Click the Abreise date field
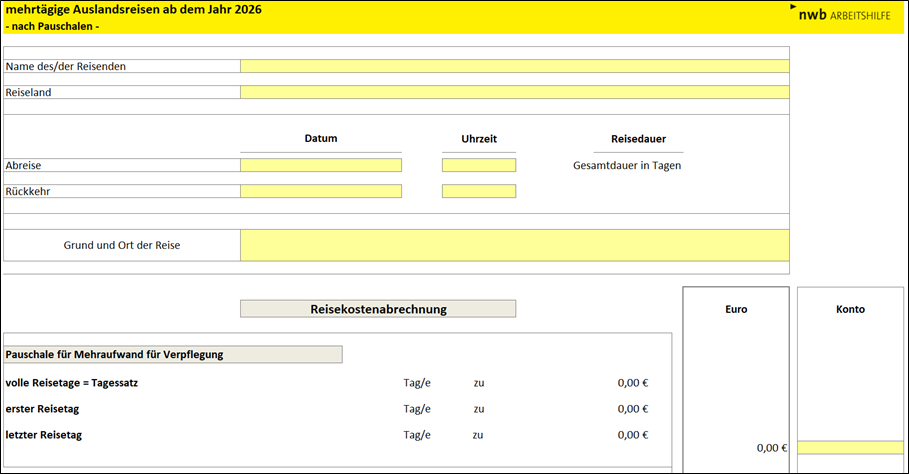 tap(321, 165)
